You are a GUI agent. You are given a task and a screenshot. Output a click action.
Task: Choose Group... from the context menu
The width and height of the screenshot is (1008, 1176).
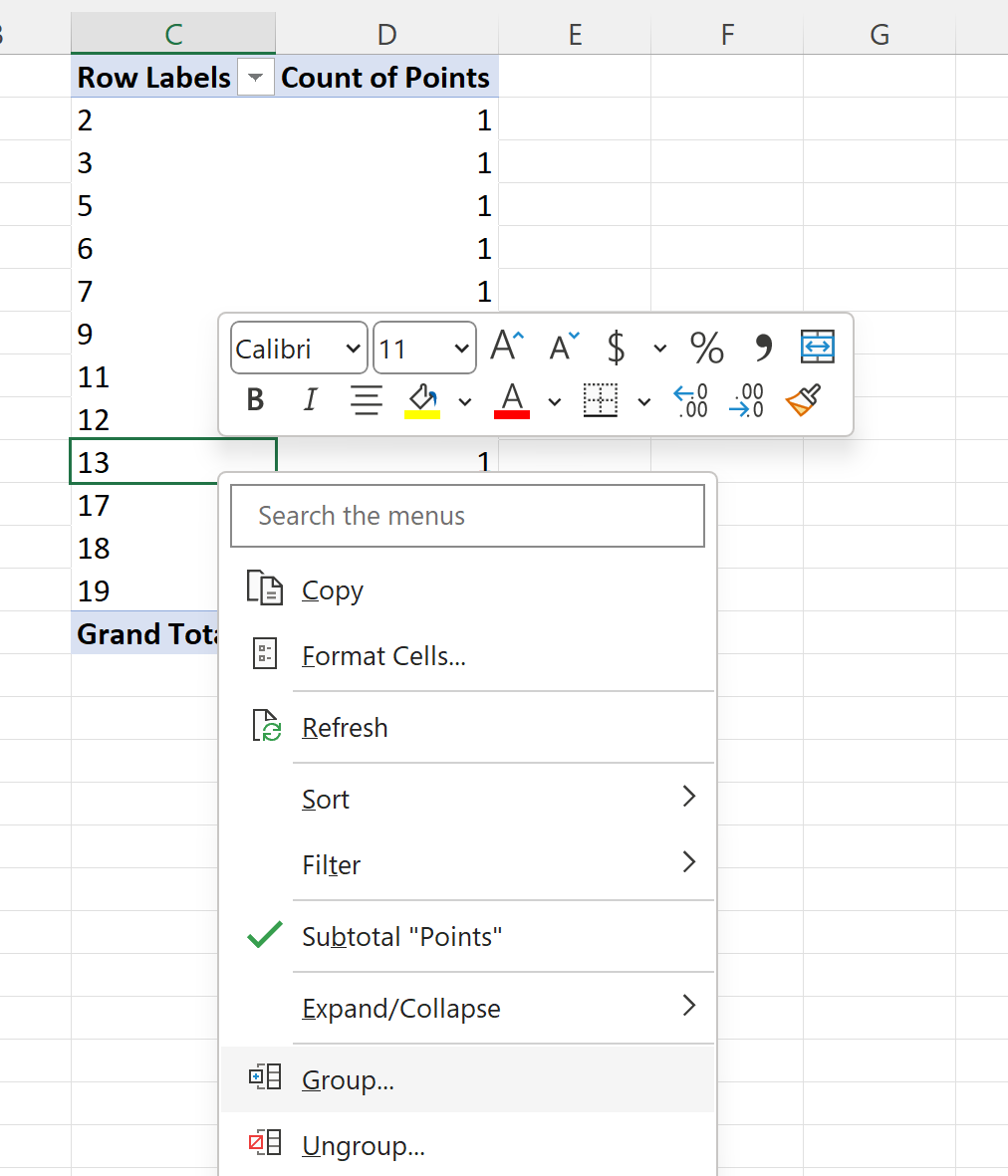[x=467, y=1079]
